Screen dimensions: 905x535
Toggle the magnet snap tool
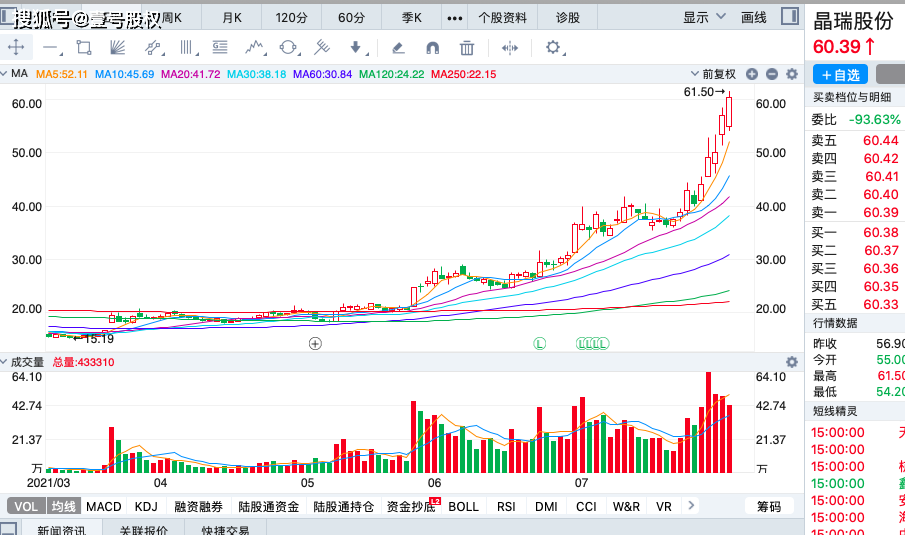point(432,48)
